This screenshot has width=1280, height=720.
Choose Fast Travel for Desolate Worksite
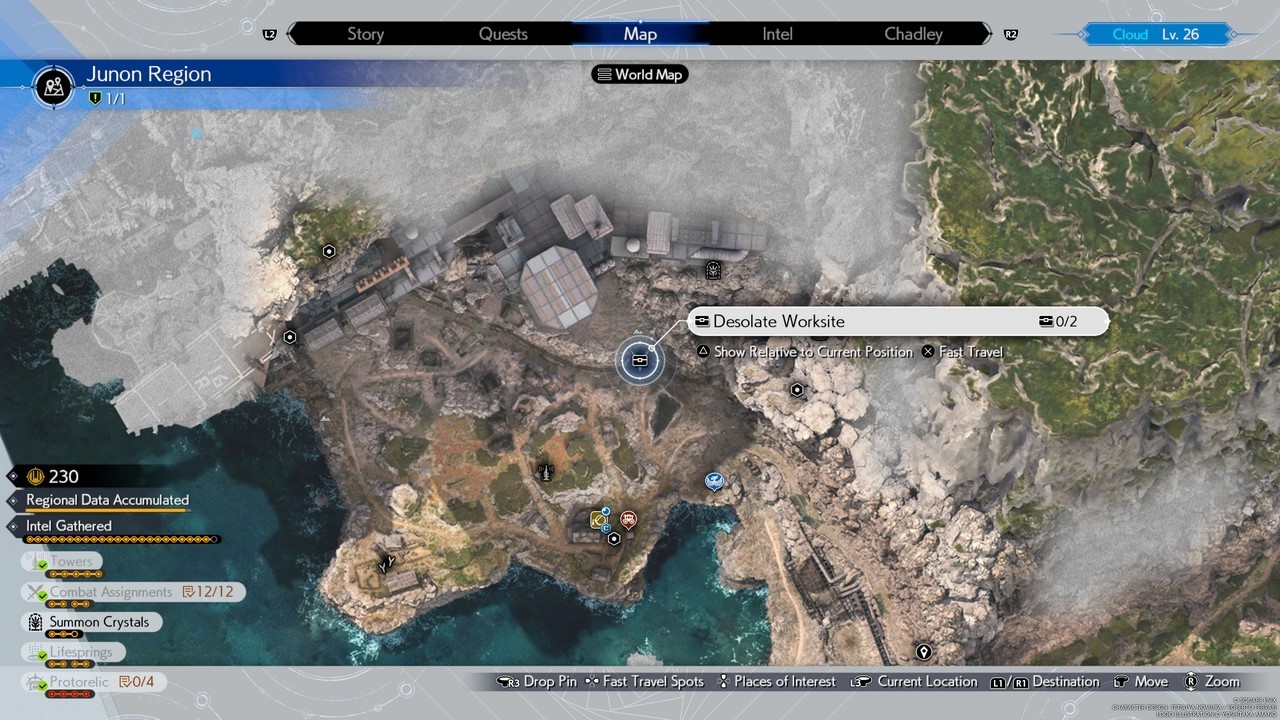pyautogui.click(x=962, y=352)
